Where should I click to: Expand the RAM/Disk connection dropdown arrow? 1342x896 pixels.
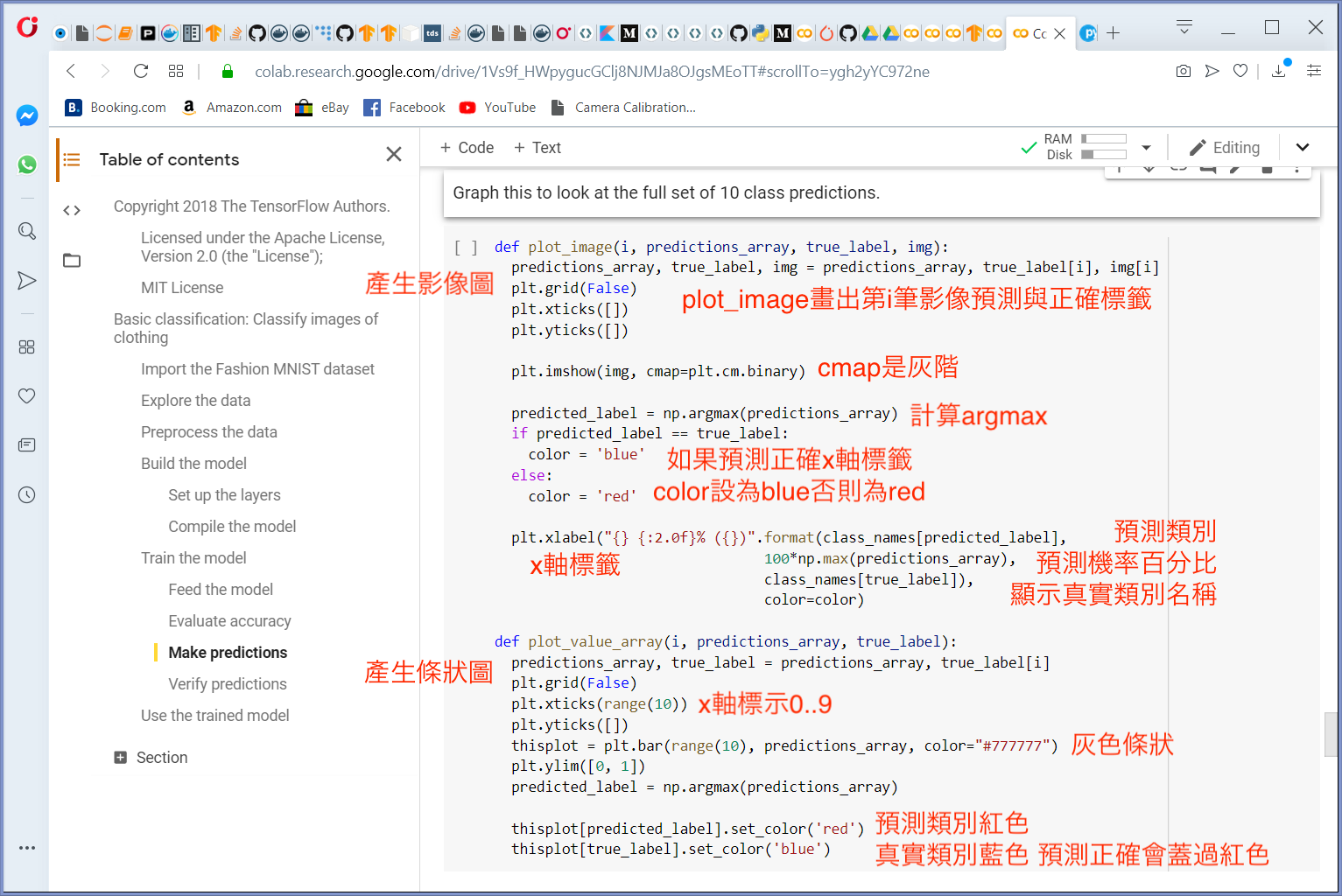tap(1146, 148)
